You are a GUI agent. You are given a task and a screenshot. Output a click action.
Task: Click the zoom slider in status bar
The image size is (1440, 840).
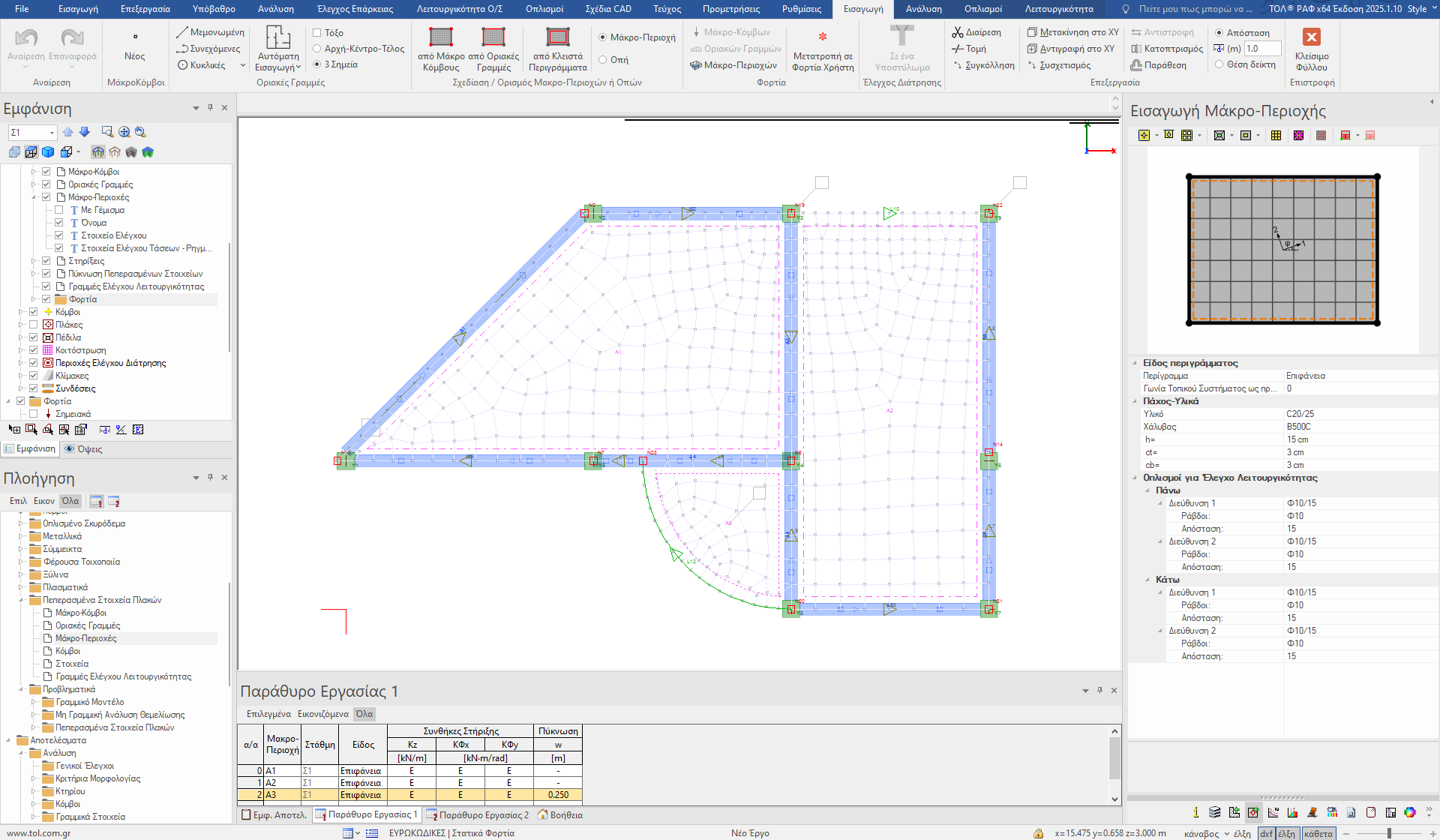pos(1389,833)
